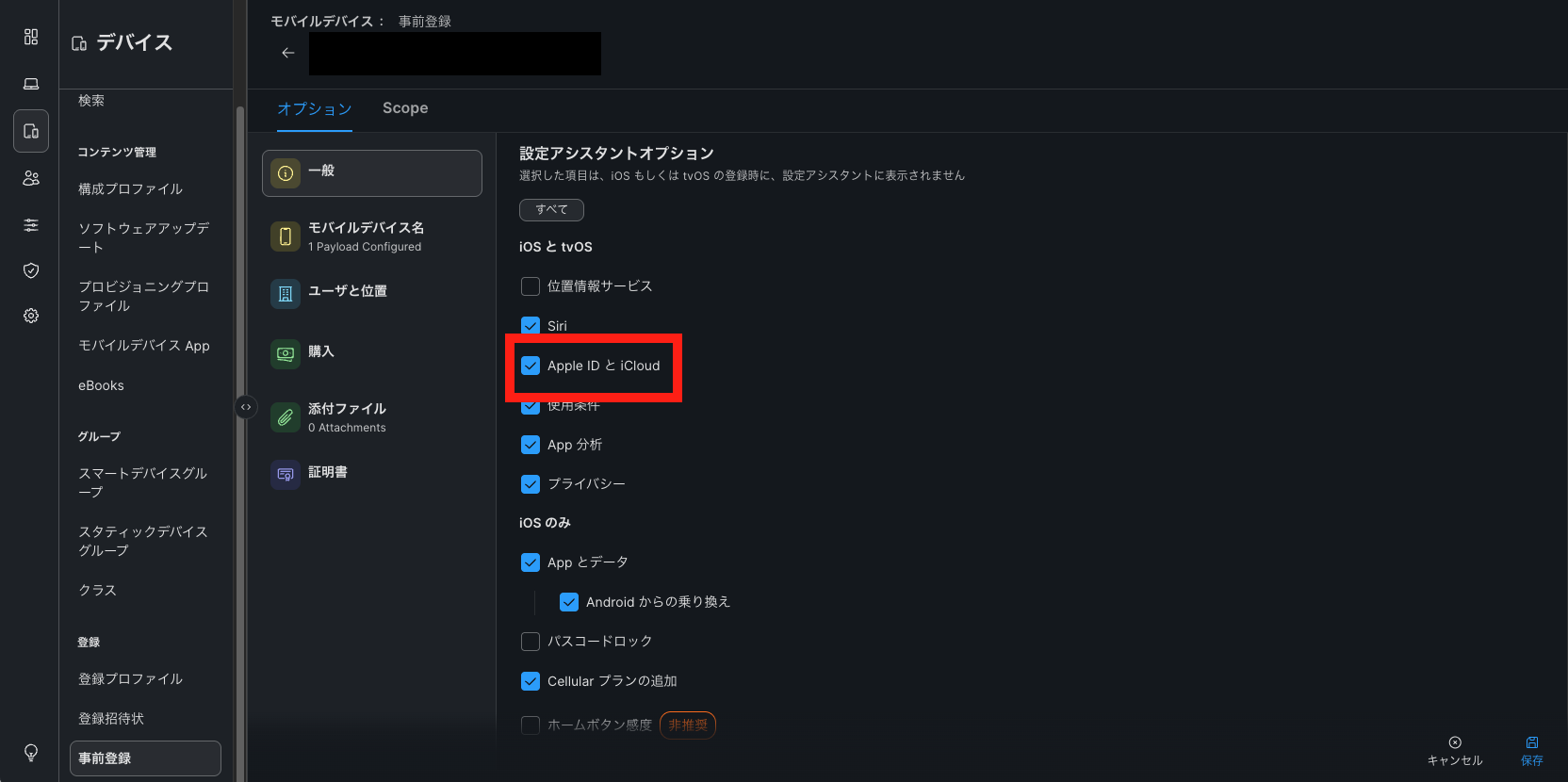
Task: Click the sidebar collapse handle
Action: point(246,407)
